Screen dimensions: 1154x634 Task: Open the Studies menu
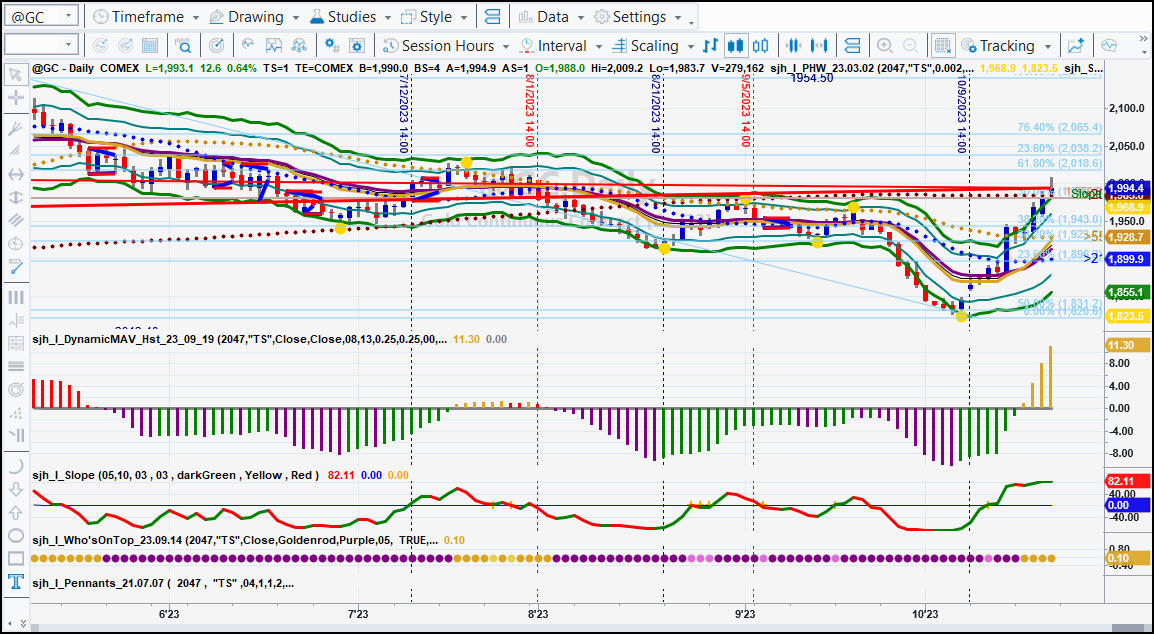pos(351,16)
